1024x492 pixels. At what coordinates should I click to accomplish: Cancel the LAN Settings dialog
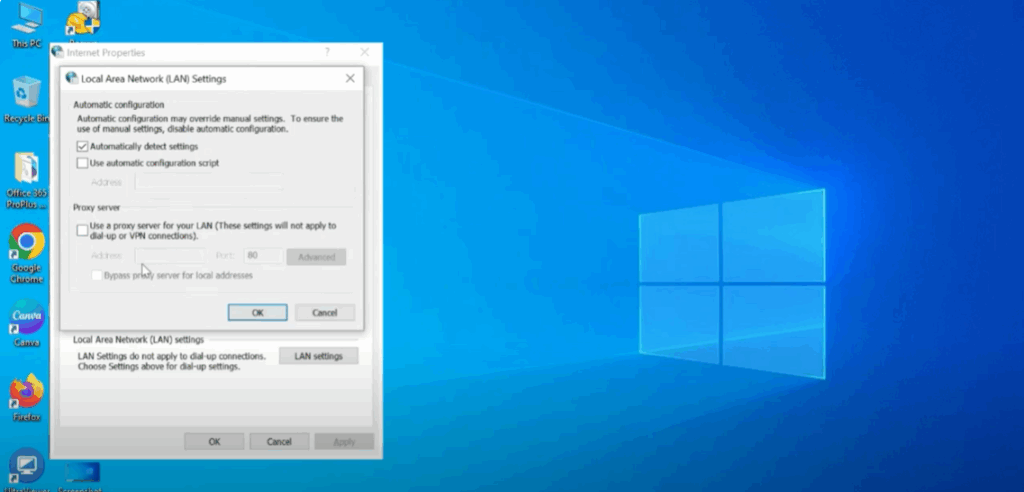click(x=325, y=313)
